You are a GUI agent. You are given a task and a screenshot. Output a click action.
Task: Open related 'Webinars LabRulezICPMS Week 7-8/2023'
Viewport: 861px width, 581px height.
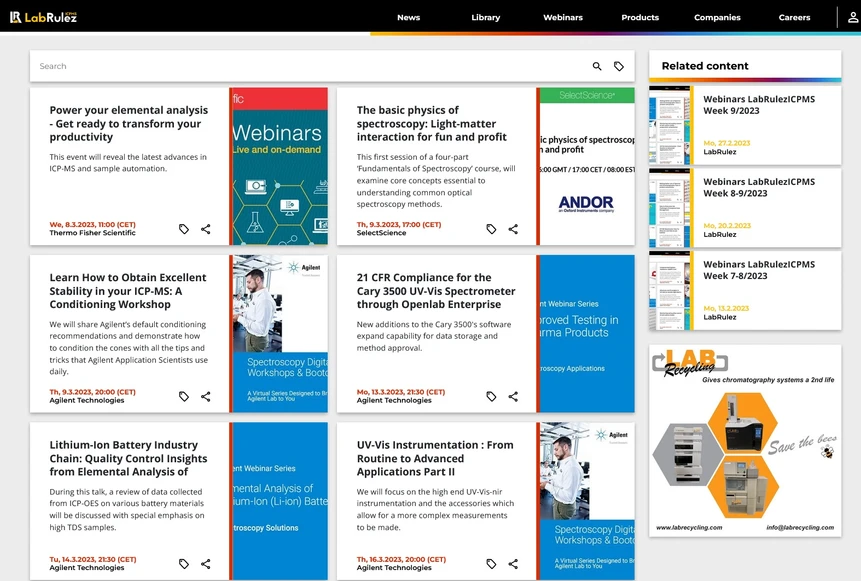[x=759, y=270]
